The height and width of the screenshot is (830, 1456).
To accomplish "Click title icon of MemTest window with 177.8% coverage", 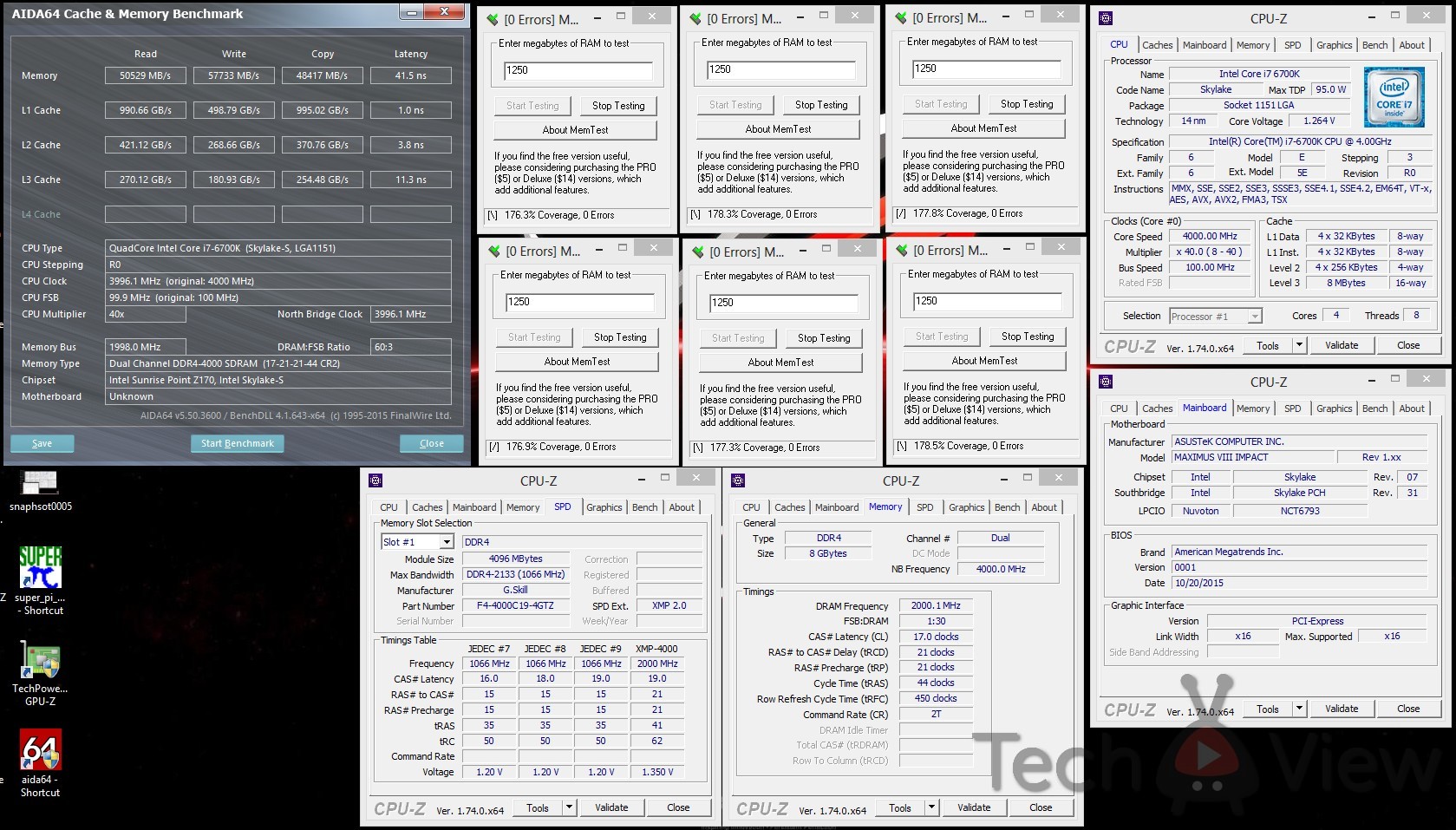I will [x=902, y=17].
